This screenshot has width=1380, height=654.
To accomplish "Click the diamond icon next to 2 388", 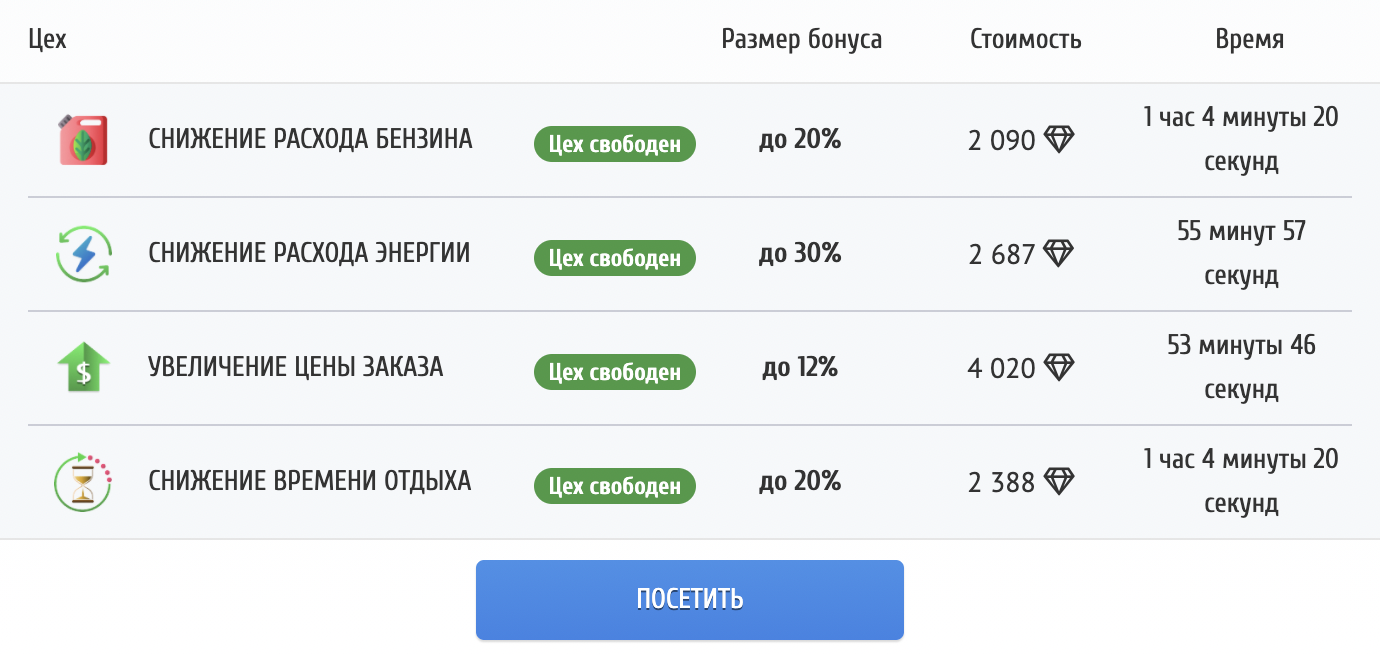I will coord(1059,481).
